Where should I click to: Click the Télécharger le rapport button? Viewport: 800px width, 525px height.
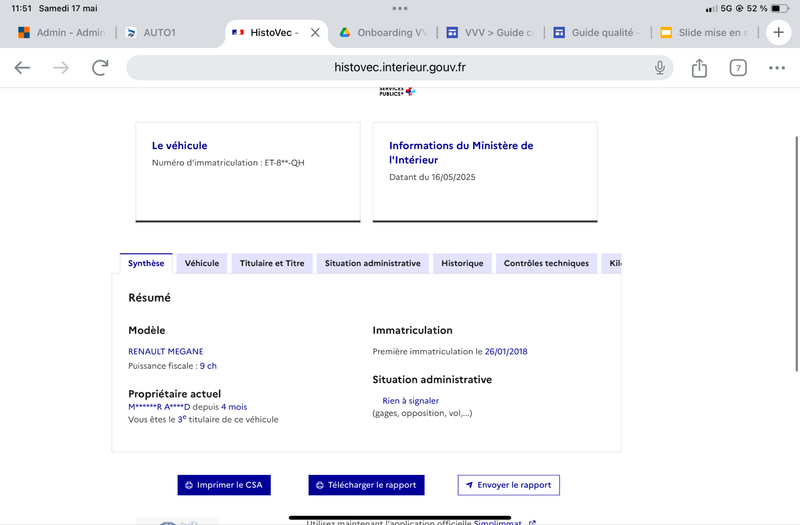point(366,485)
